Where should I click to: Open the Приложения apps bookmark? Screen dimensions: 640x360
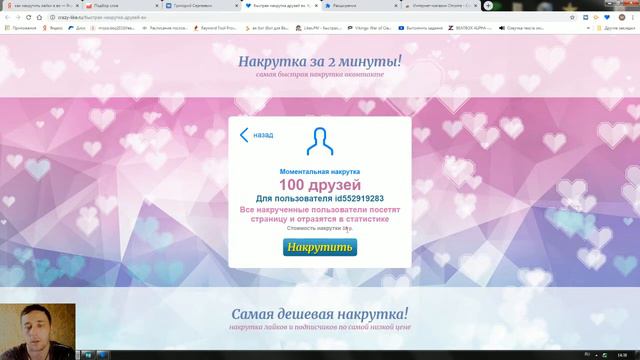coord(20,28)
